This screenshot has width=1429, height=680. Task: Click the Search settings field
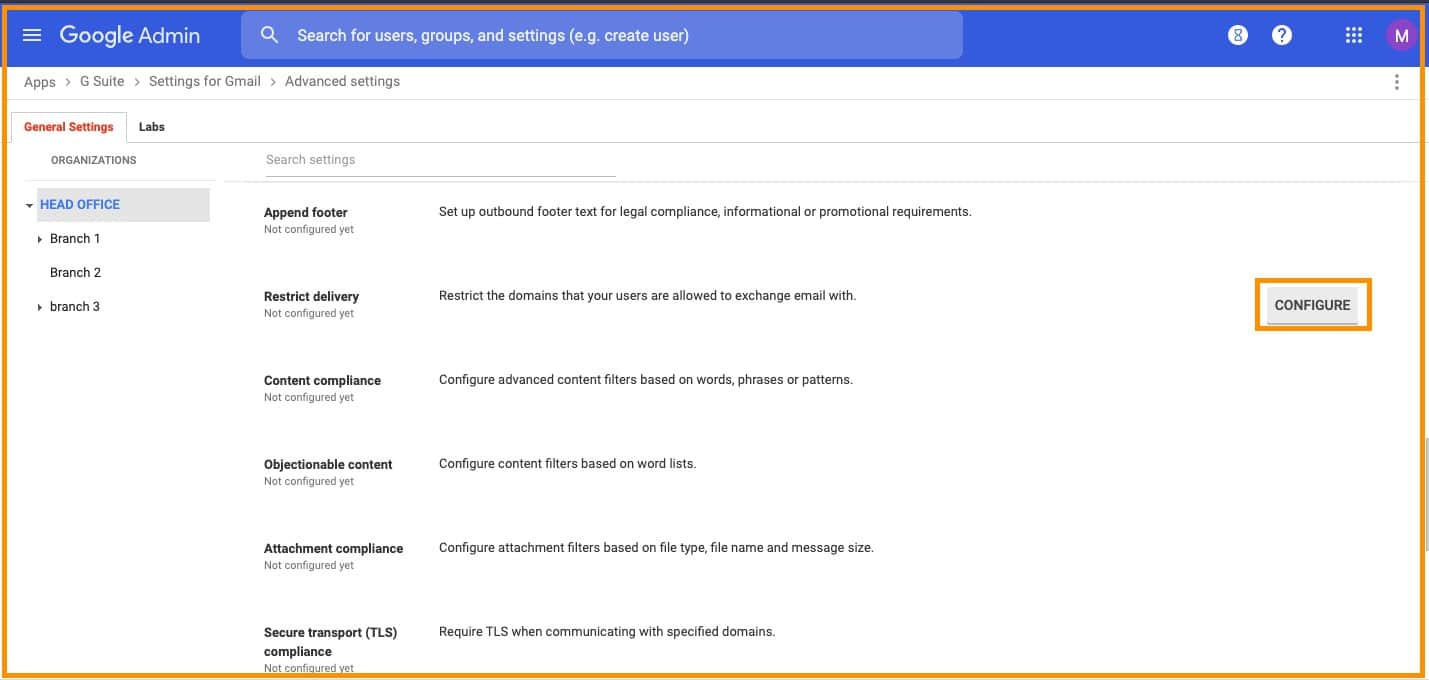[x=440, y=160]
